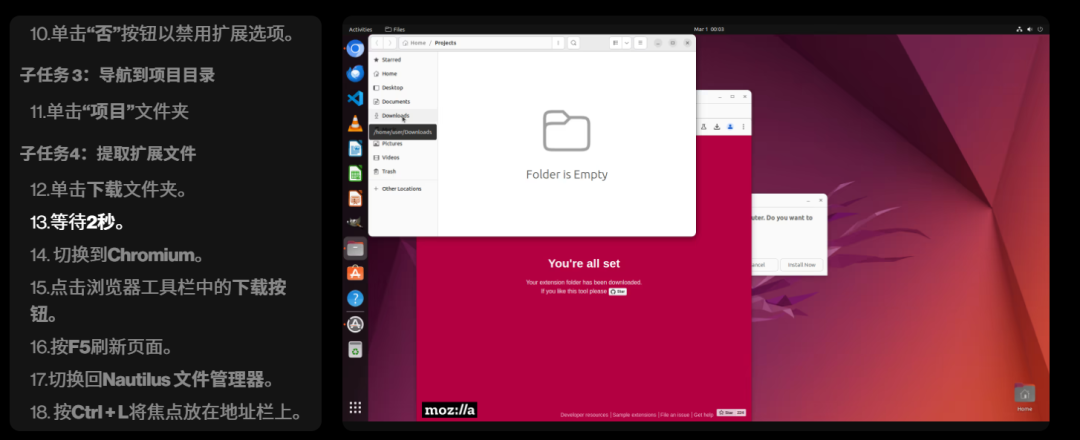Open the Files hamburger menu
This screenshot has height=440, width=1080.
[640, 43]
